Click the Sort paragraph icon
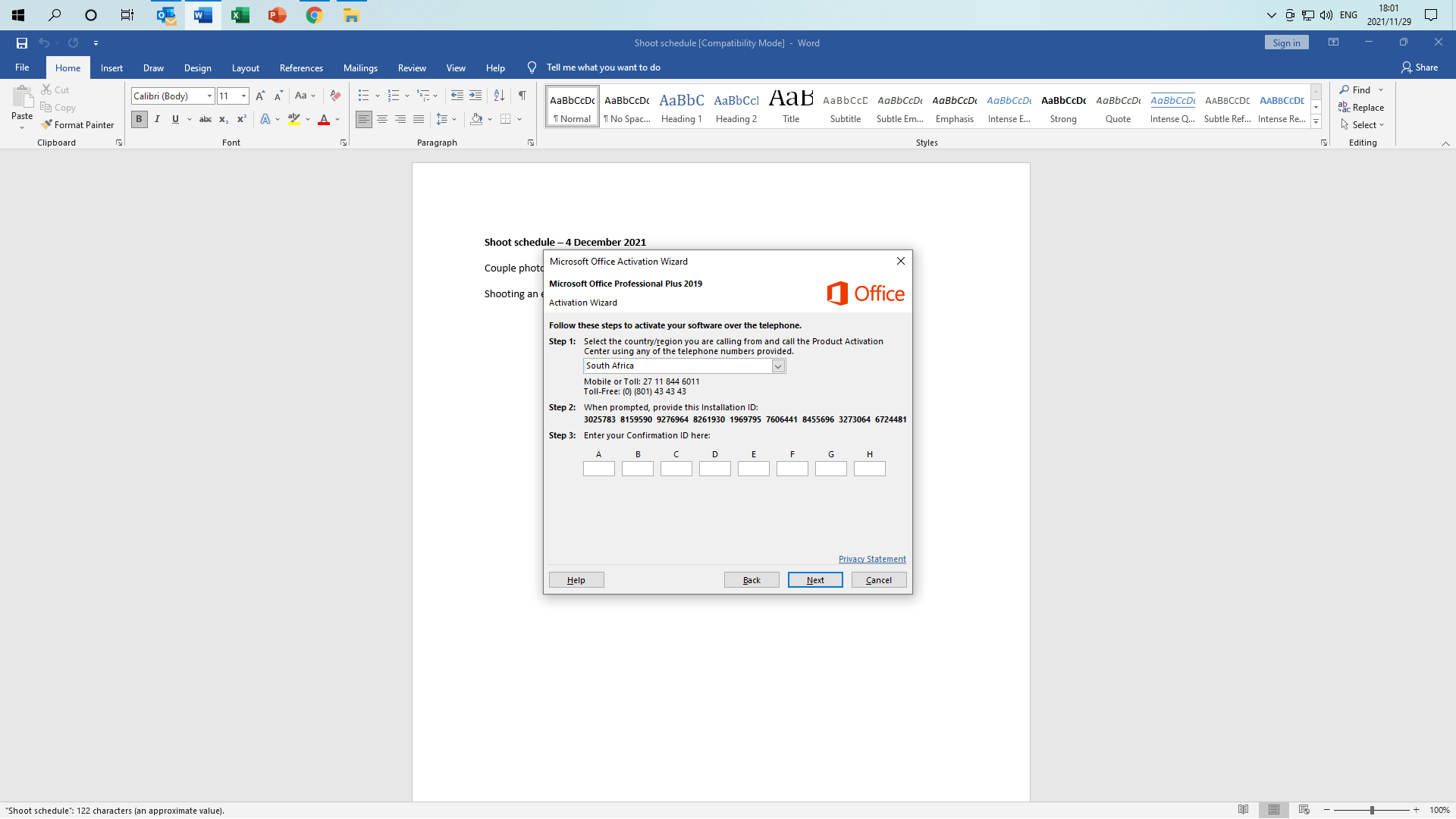1456x819 pixels. pyautogui.click(x=499, y=96)
